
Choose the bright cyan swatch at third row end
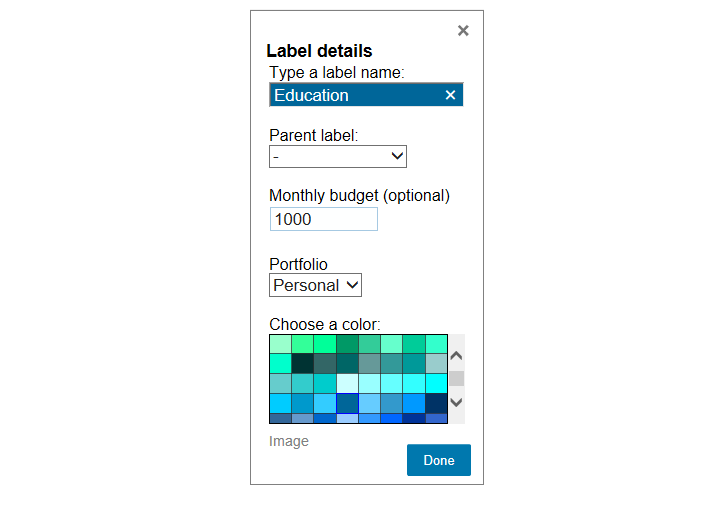436,383
